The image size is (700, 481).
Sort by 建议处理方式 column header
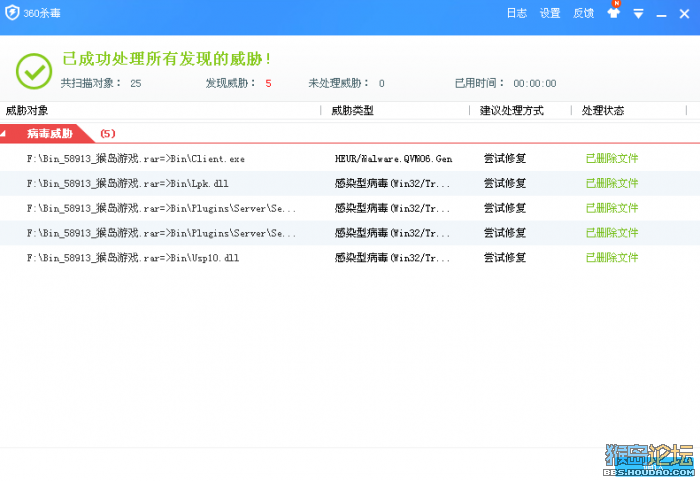click(512, 110)
